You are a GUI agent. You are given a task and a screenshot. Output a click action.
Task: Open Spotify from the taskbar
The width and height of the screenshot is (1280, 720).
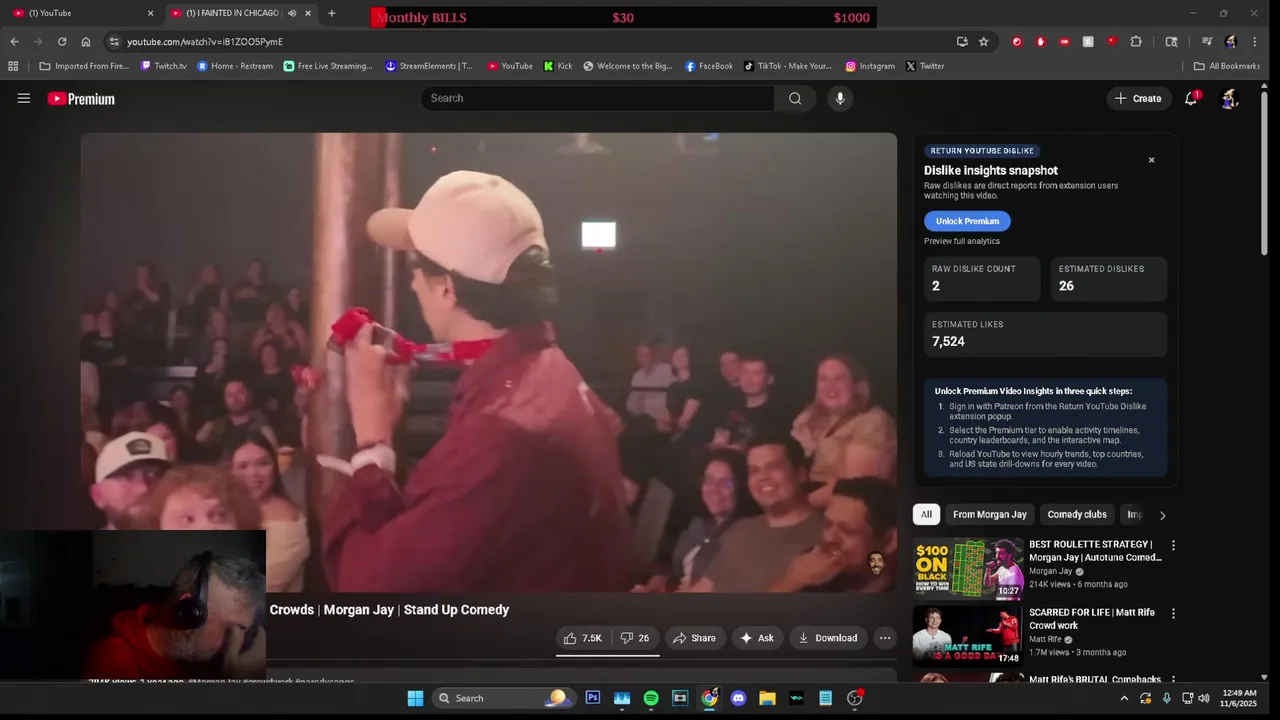pyautogui.click(x=651, y=698)
